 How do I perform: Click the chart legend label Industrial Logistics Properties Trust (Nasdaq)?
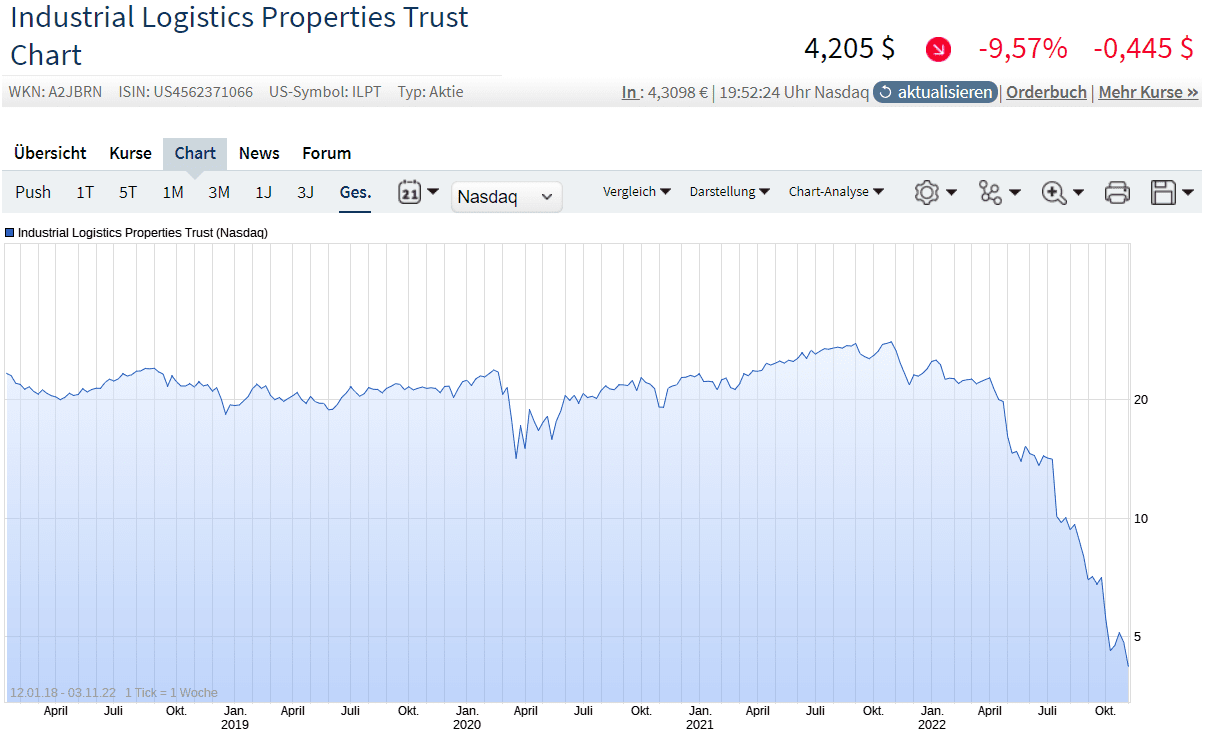click(x=143, y=232)
